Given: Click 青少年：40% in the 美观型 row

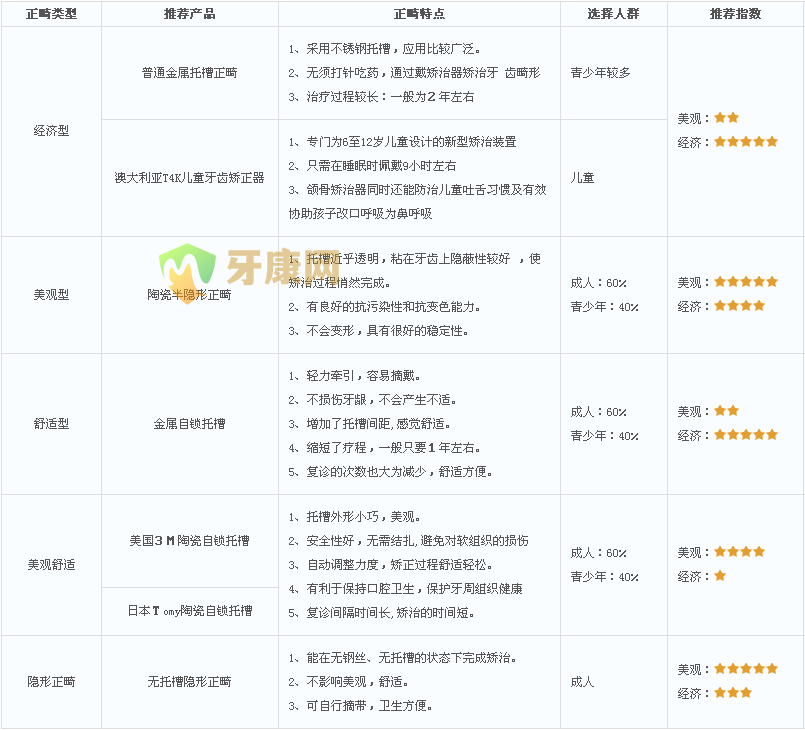Looking at the screenshot, I should tap(604, 307).
